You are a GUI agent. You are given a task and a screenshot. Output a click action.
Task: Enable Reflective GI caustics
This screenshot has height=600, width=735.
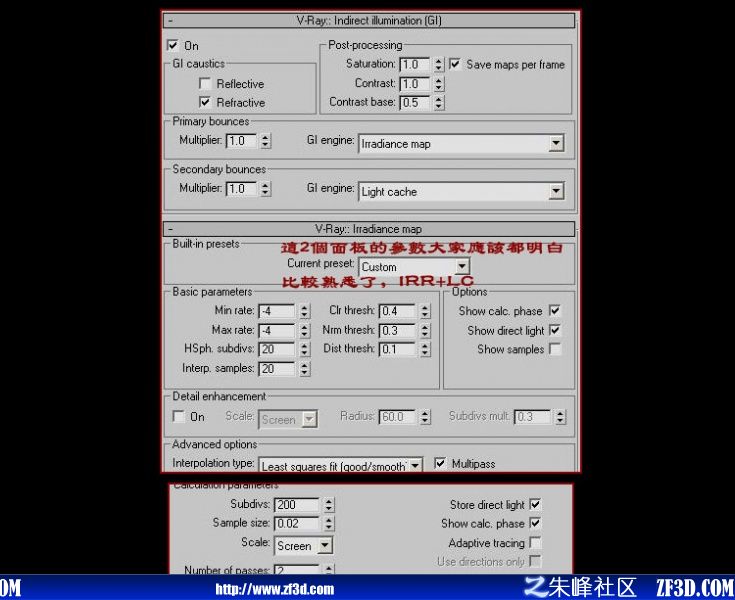coord(204,83)
